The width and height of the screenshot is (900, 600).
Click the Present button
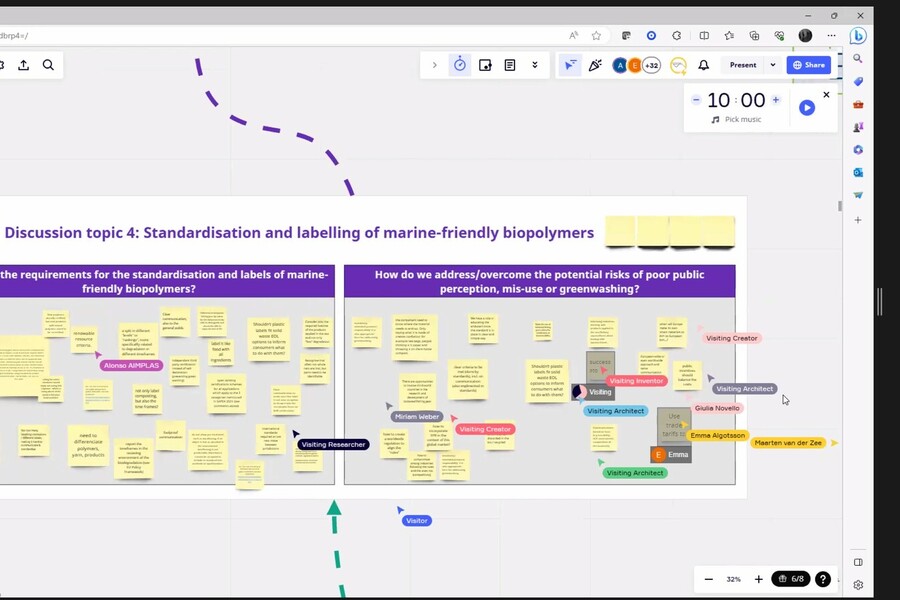tap(743, 65)
